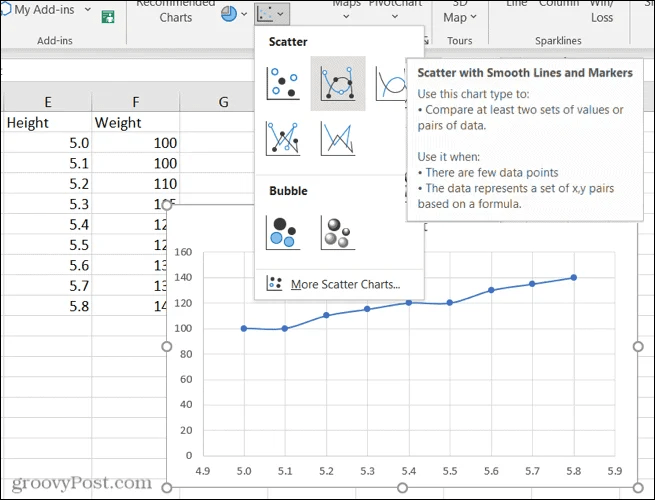
Task: Click horizontal axis label 5.9
Action: pos(615,471)
